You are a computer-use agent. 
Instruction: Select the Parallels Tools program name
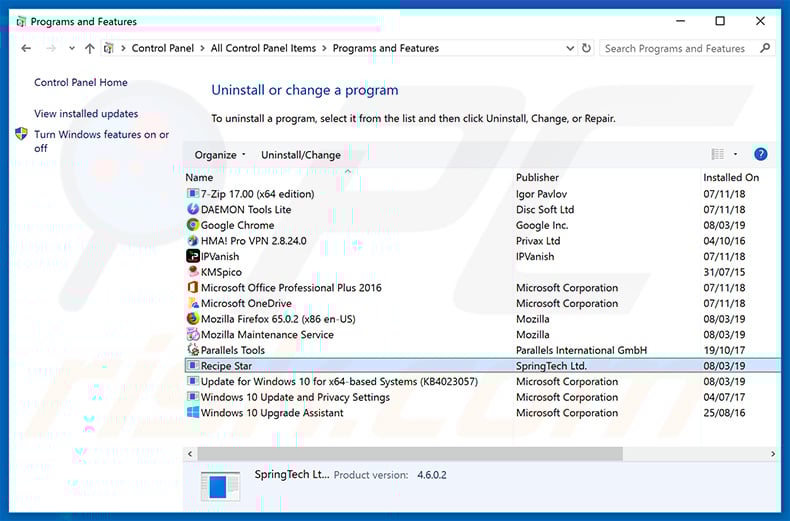[233, 350]
